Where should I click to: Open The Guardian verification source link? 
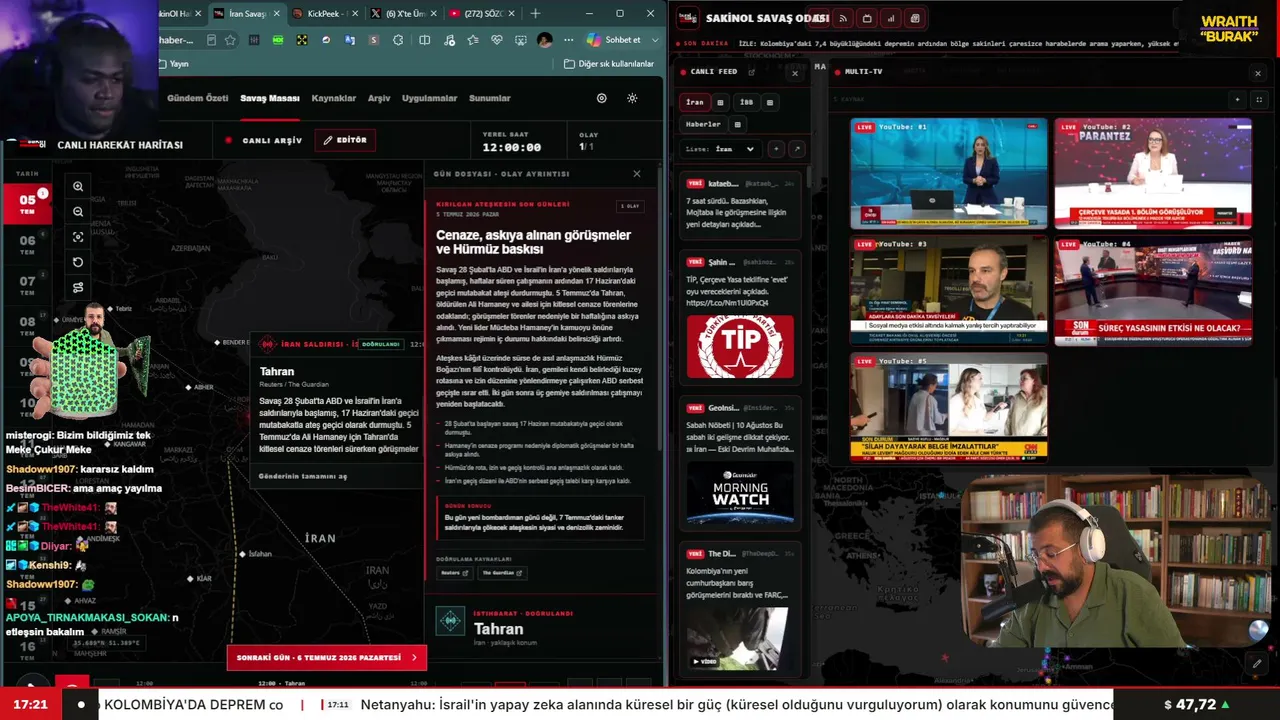tap(502, 573)
